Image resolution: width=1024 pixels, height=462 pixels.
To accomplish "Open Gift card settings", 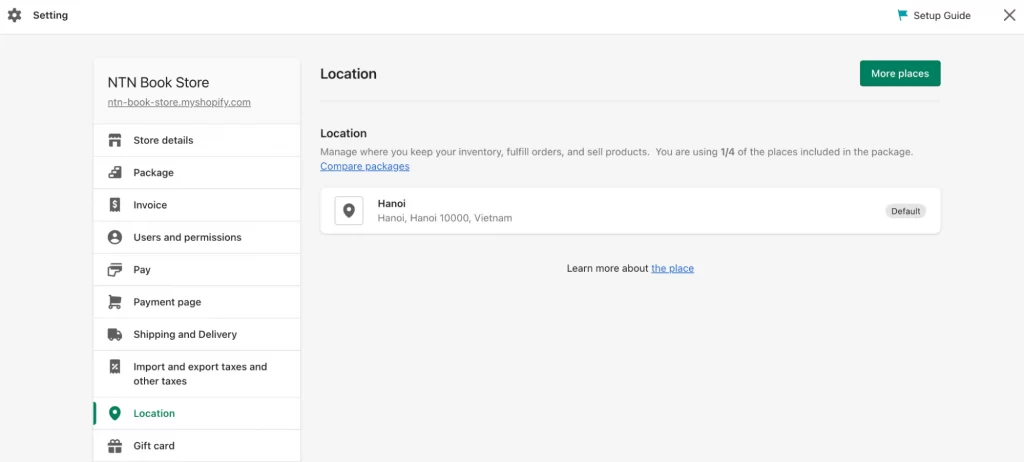I will click(197, 446).
